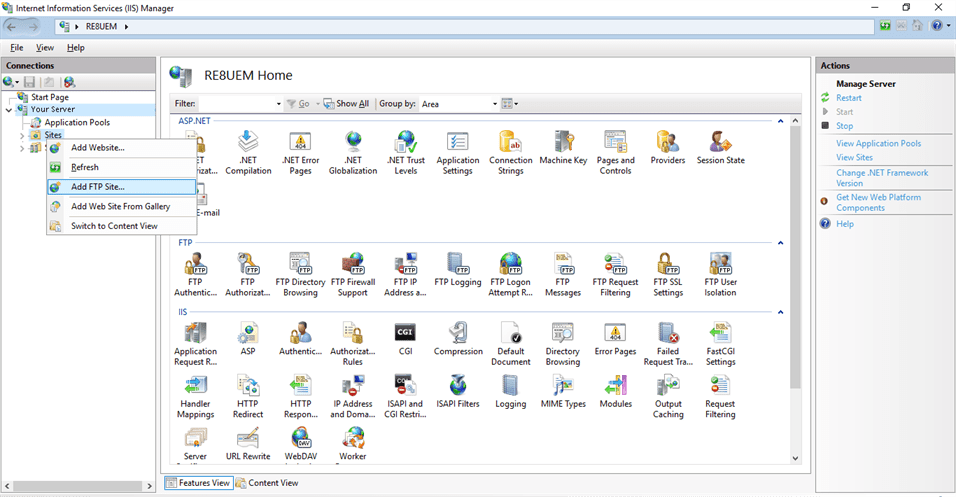956x497 pixels.
Task: Open FTP SSL Settings icon
Action: tap(668, 274)
